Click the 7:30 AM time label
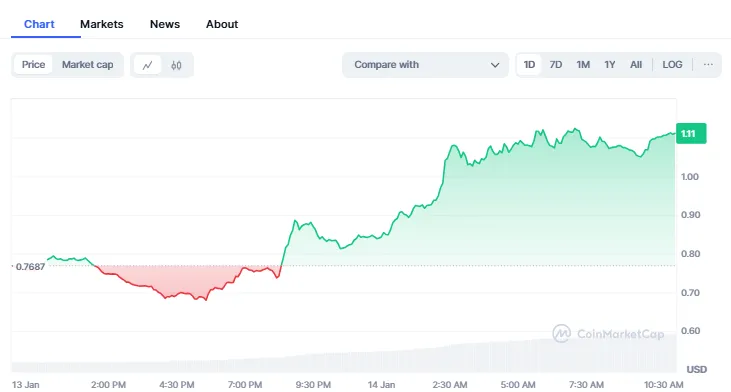Image resolution: width=731 pixels, height=392 pixels. 586,385
